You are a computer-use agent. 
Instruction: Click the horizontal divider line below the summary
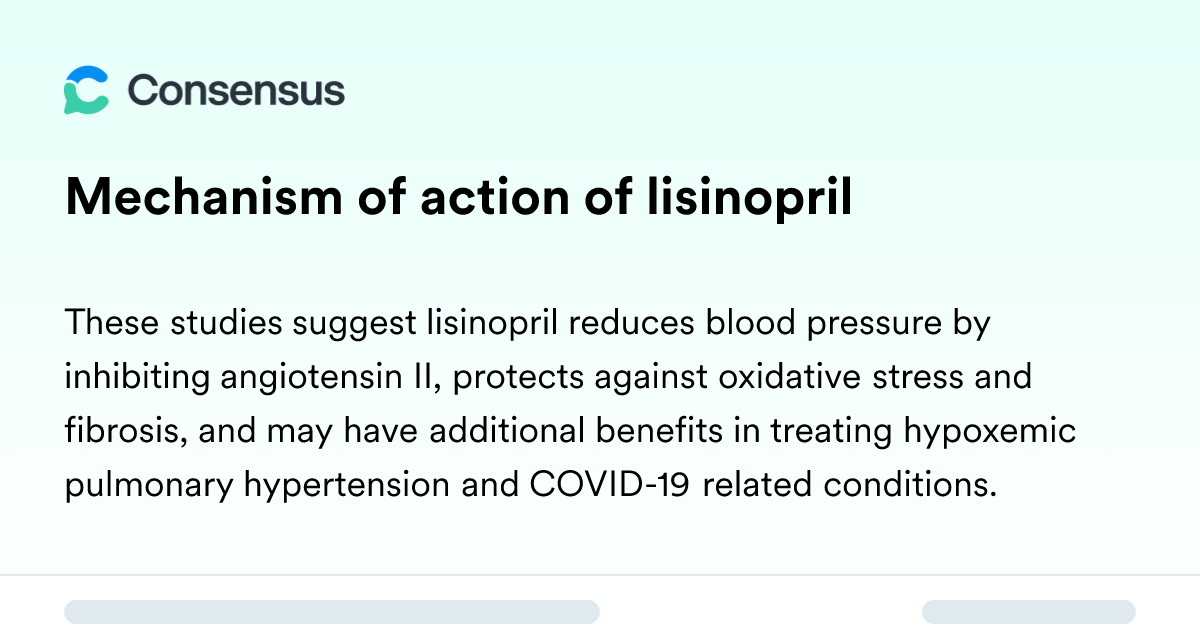(600, 575)
